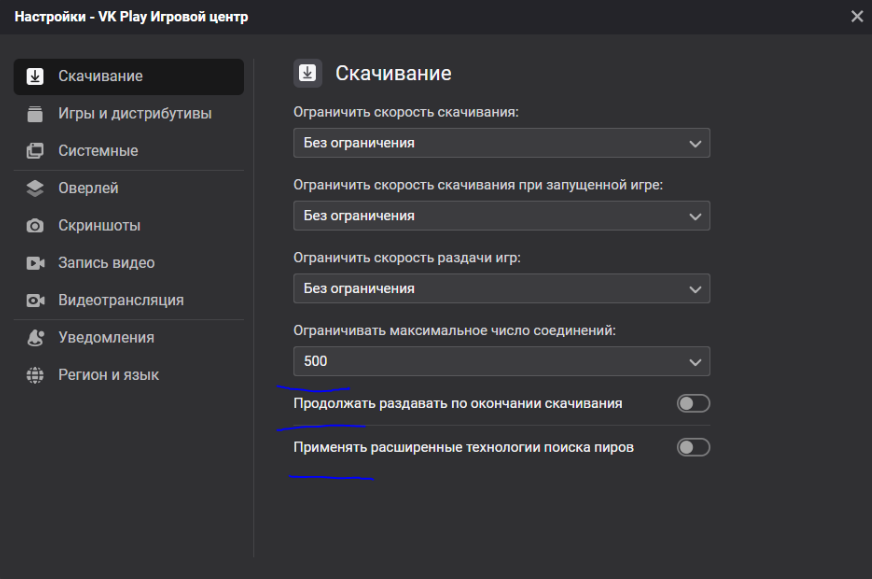872x579 pixels.
Task: Go to Регион и язык settings
Action: coord(108,375)
